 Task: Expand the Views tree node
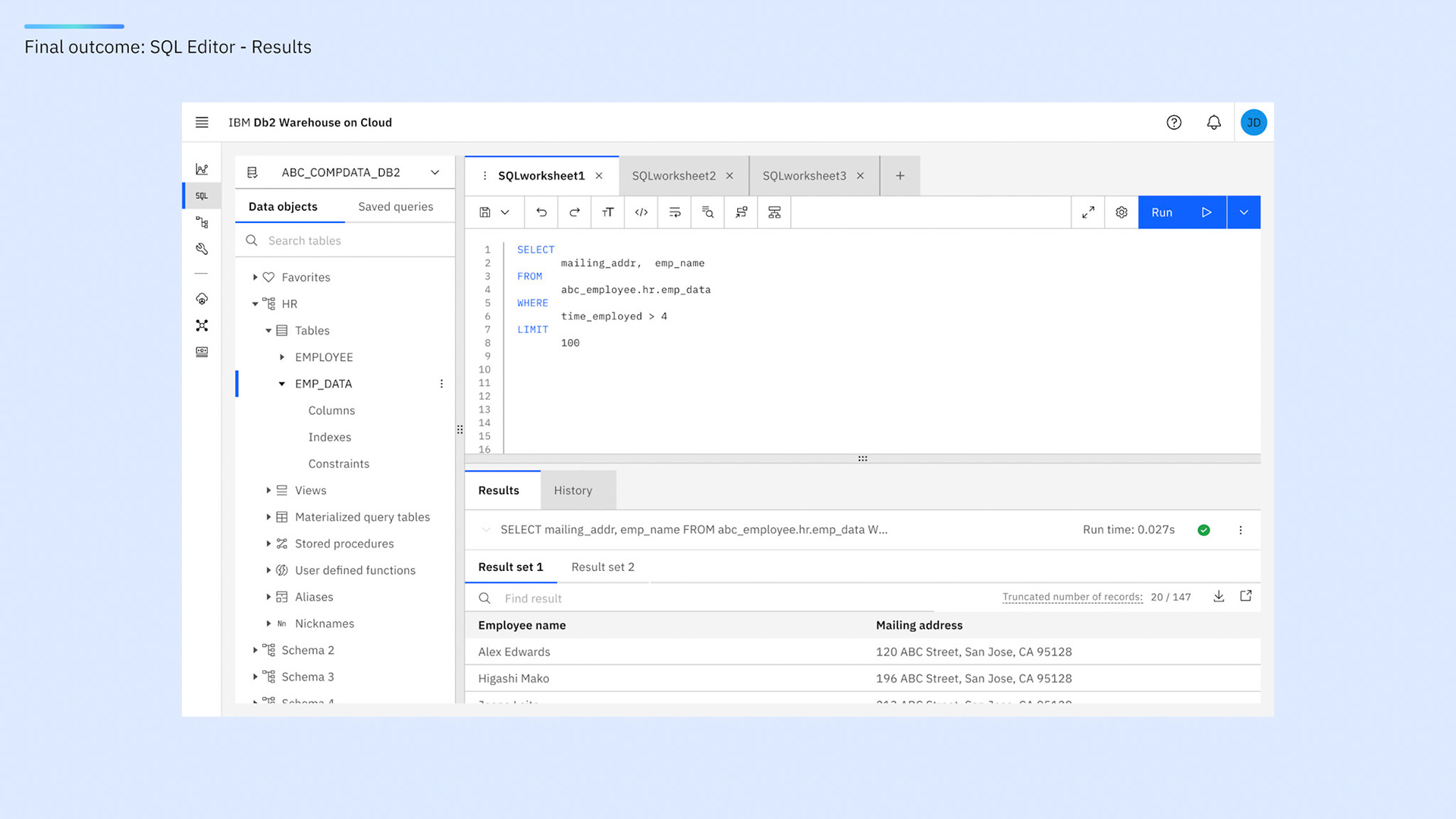tap(268, 491)
